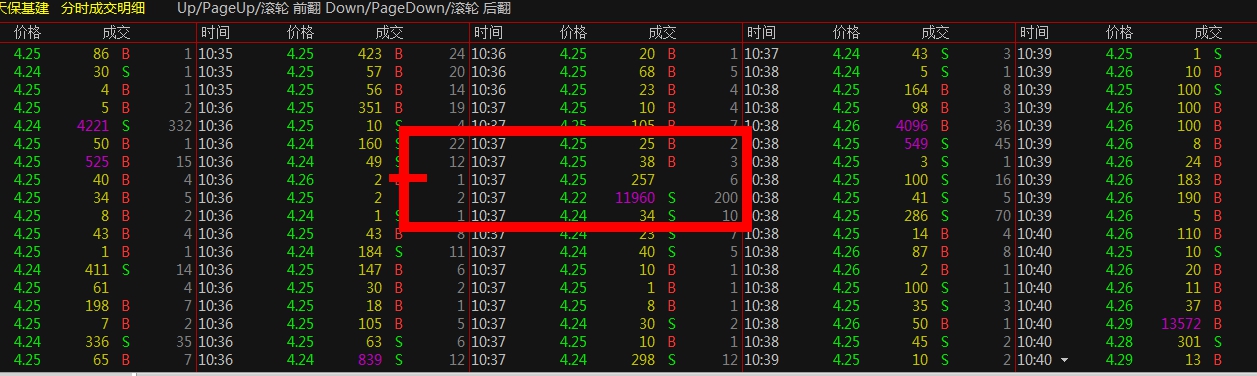The height and width of the screenshot is (376, 1257).
Task: Select the 4.28 price with volume 301
Action: [1120, 341]
